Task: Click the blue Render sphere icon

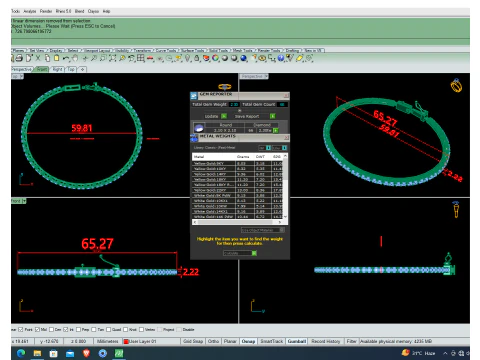Action: point(244,58)
